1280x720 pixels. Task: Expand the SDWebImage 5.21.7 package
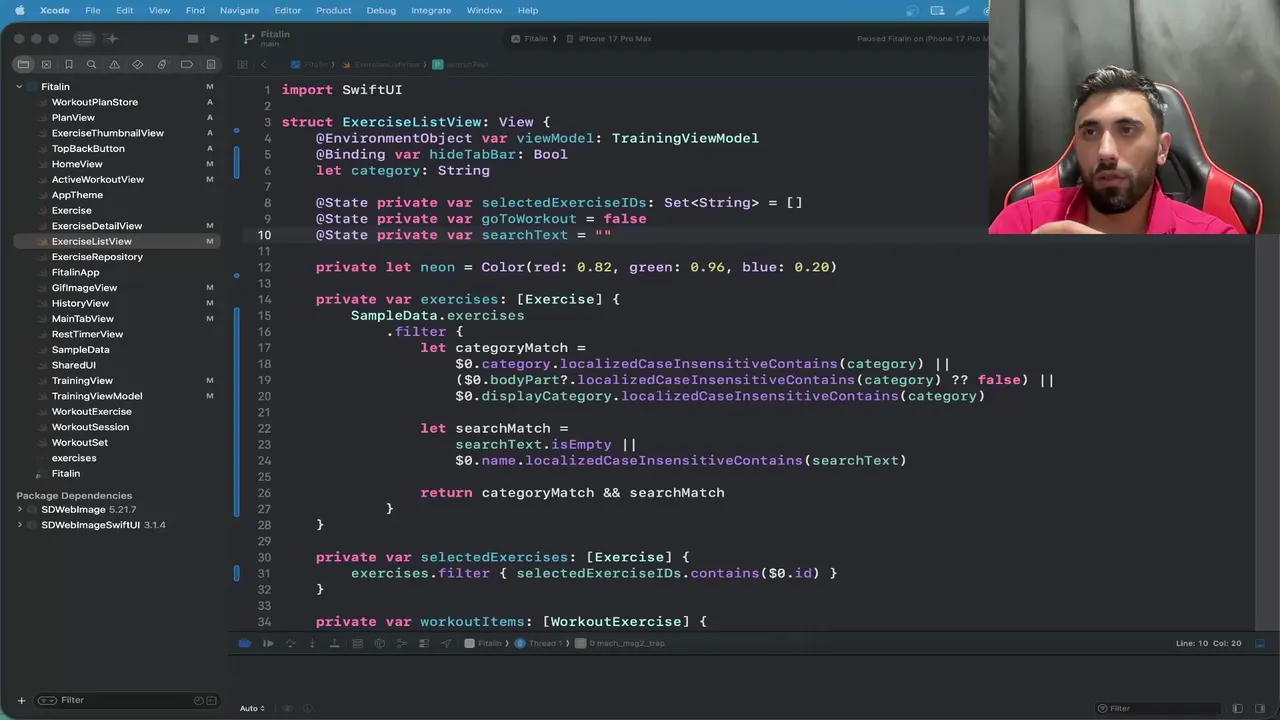click(19, 509)
